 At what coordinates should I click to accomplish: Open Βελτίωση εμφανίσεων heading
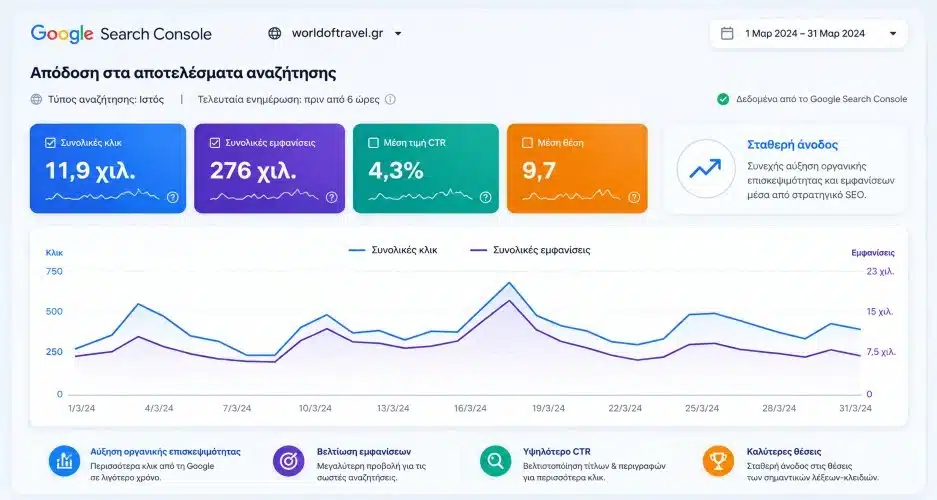(x=364, y=452)
